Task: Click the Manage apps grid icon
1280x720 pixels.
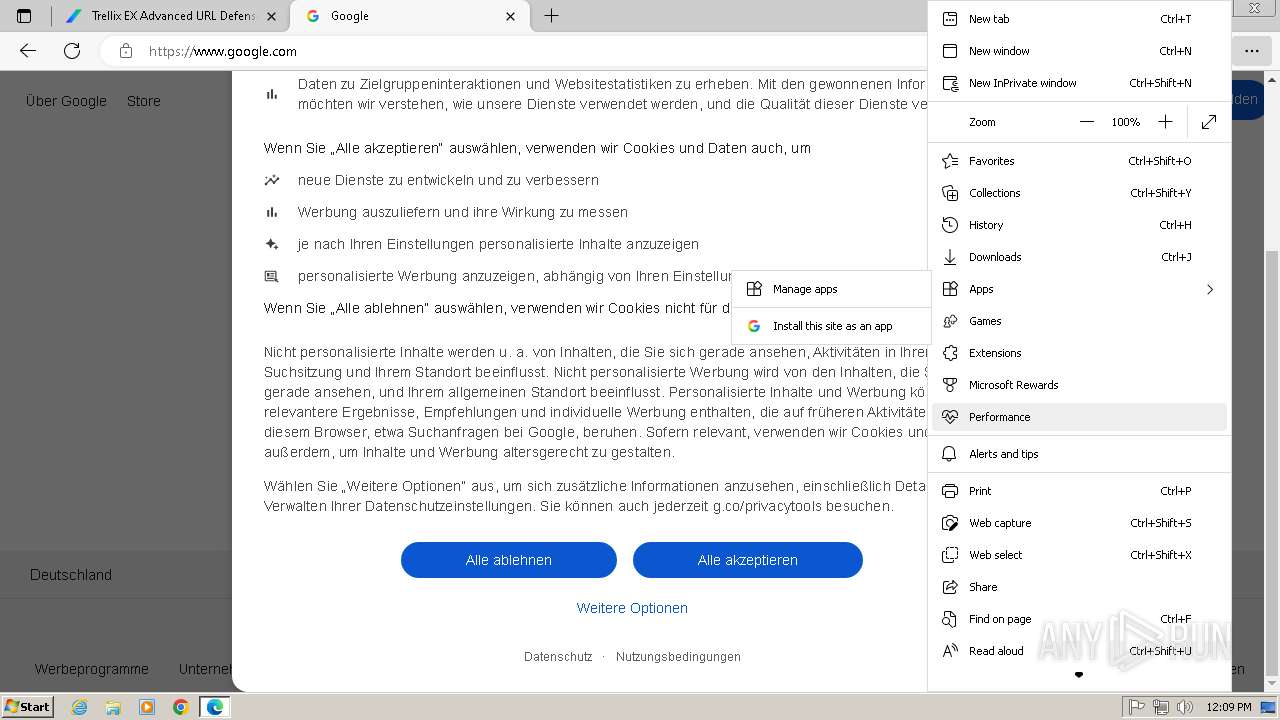Action: [754, 289]
